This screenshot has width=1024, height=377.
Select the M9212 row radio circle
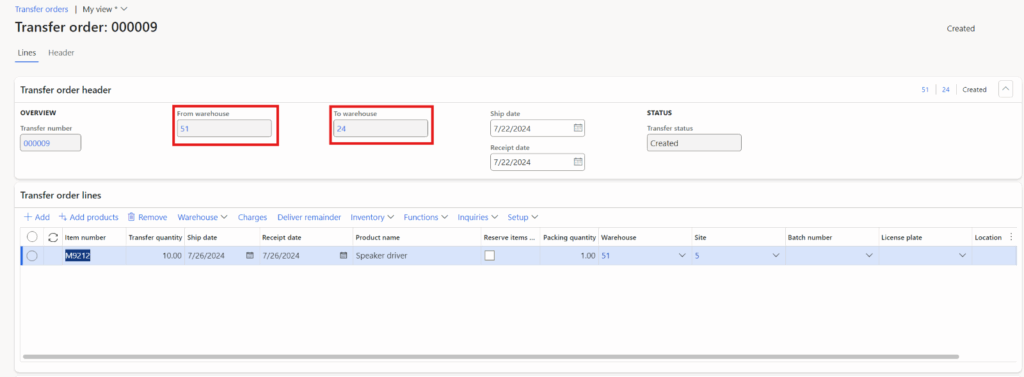click(x=32, y=255)
